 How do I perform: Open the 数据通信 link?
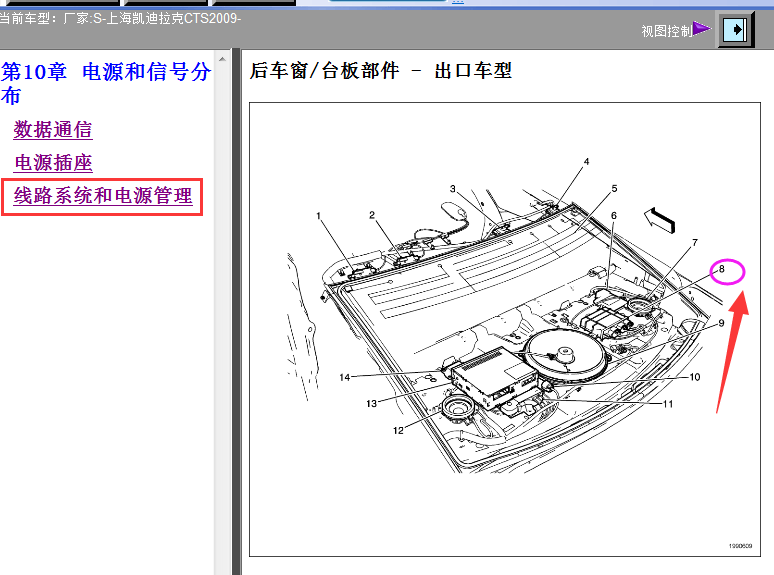[53, 130]
